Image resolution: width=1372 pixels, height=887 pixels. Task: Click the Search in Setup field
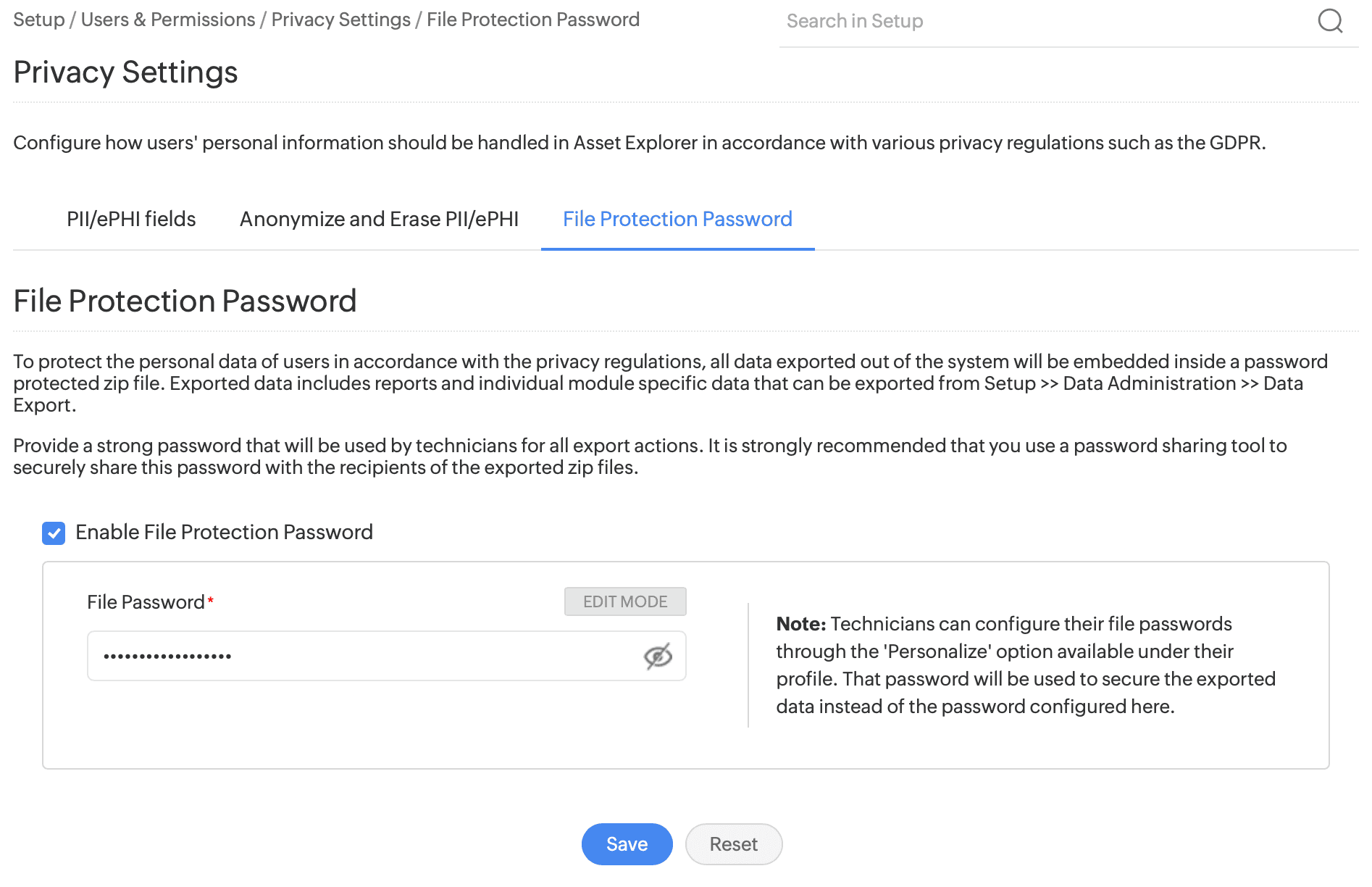[x=1043, y=21]
